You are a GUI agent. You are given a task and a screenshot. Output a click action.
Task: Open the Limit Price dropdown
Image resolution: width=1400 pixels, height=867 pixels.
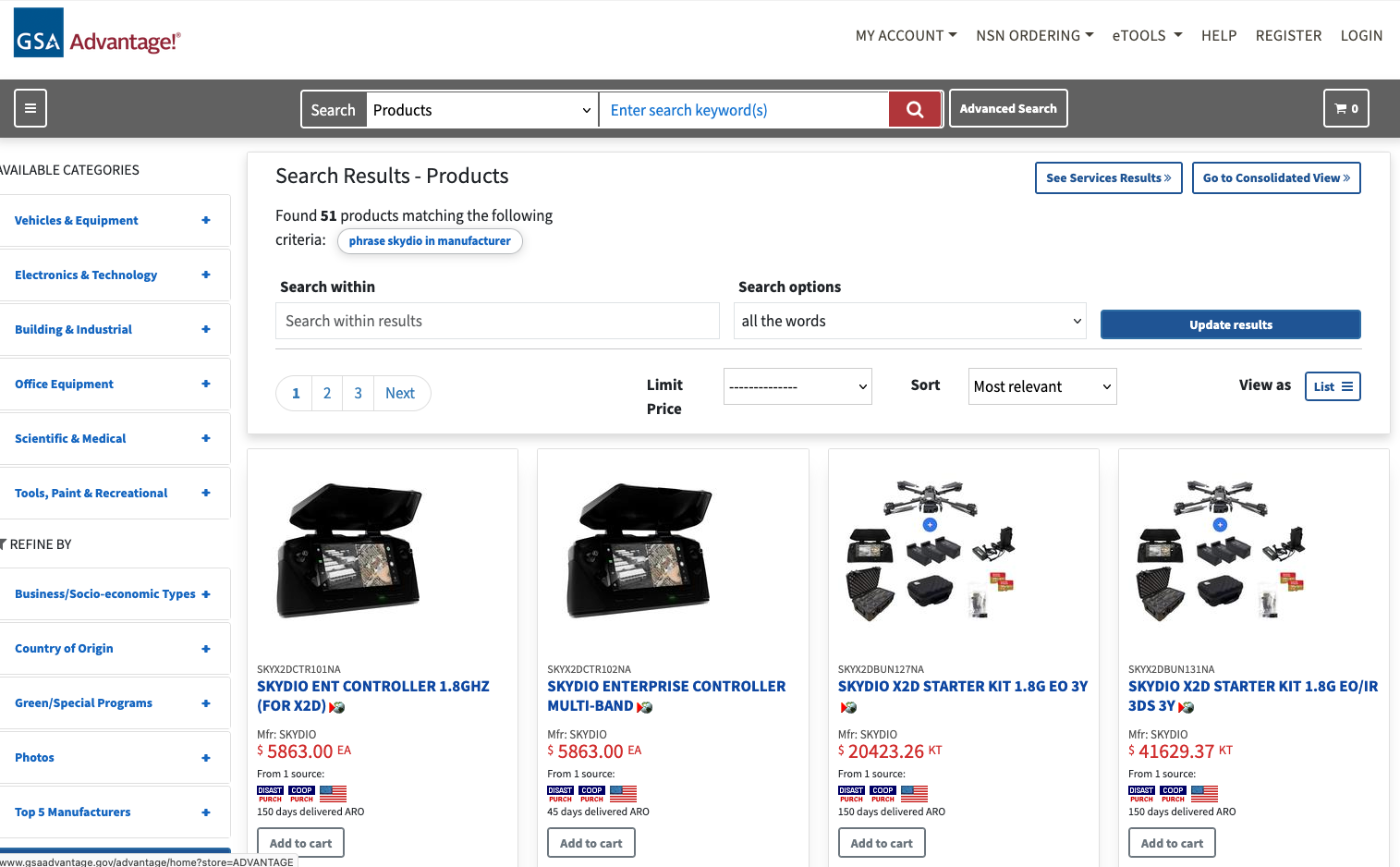pos(797,386)
